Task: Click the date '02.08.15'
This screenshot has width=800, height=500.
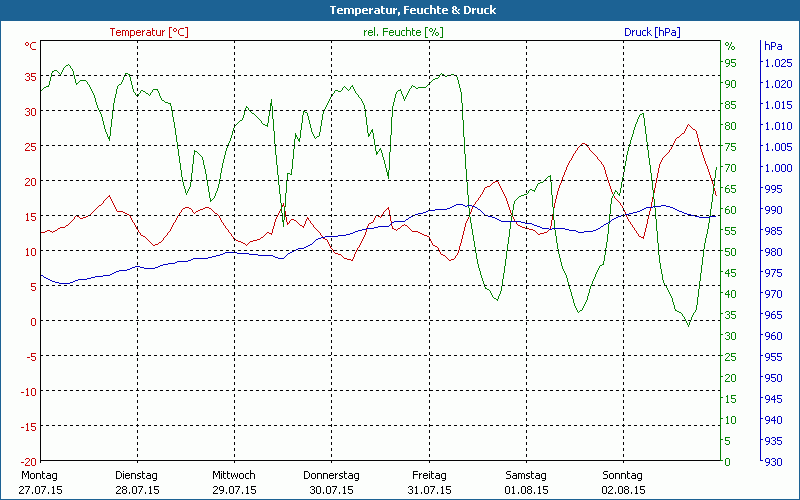Action: [x=623, y=490]
